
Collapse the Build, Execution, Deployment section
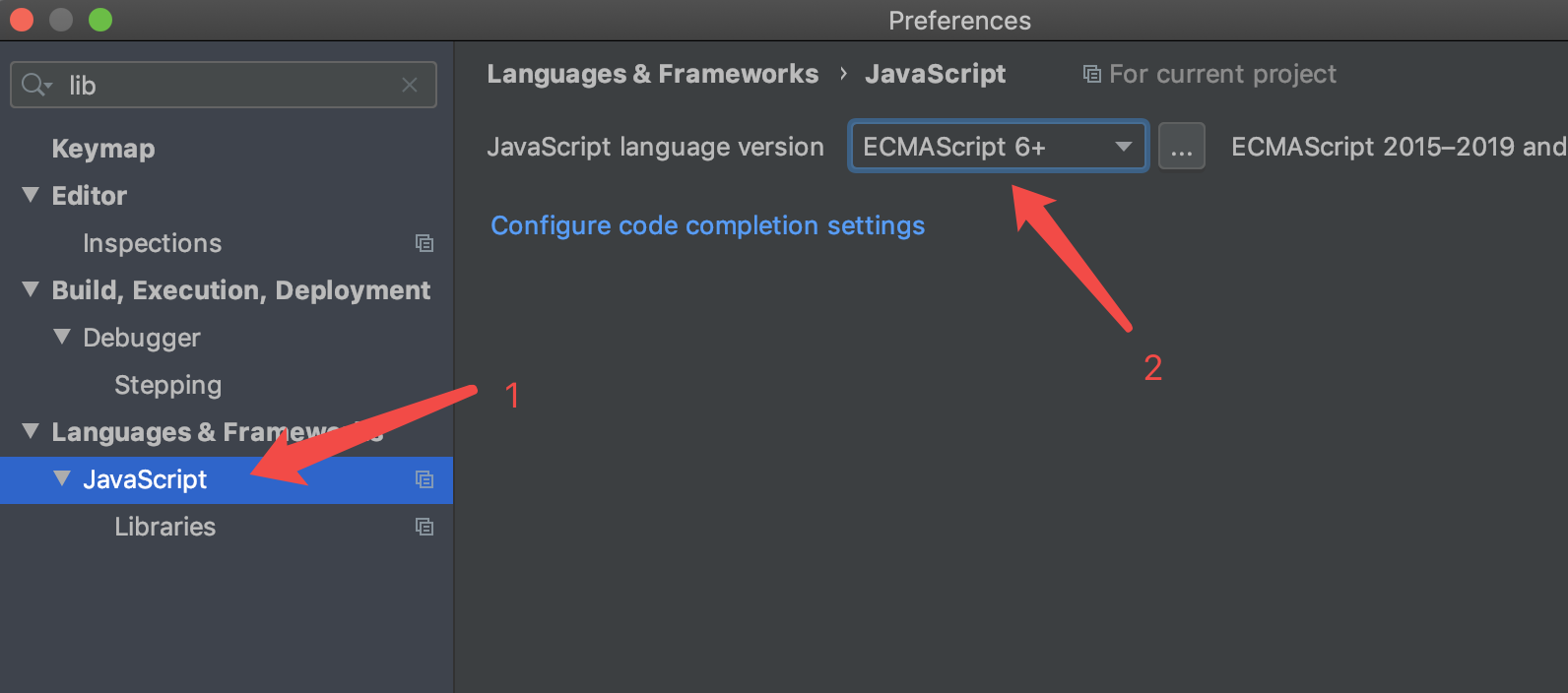point(31,289)
